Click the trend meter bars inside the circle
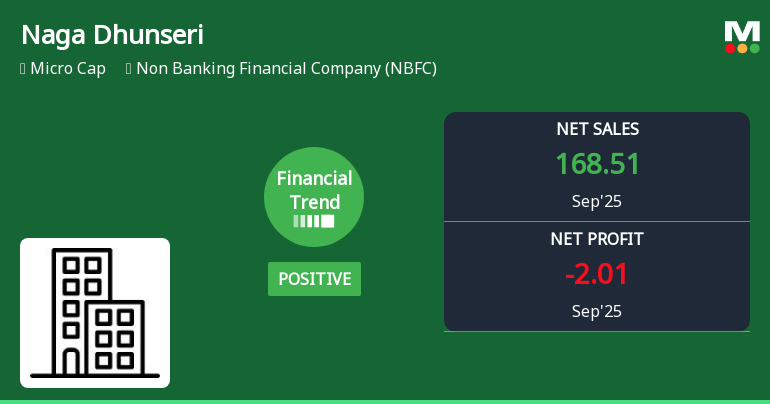The height and width of the screenshot is (404, 770). (x=314, y=221)
